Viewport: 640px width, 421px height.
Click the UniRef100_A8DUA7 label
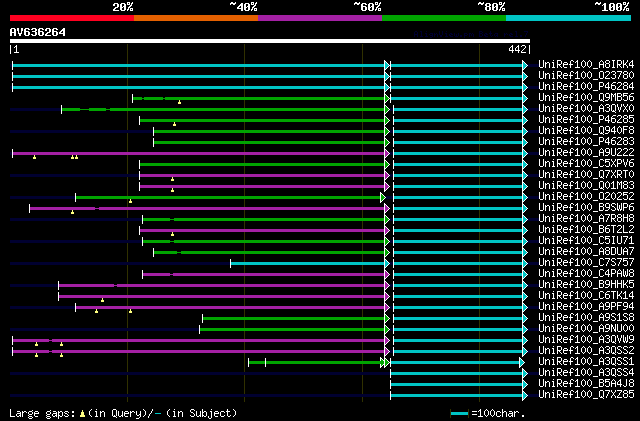[586, 252]
